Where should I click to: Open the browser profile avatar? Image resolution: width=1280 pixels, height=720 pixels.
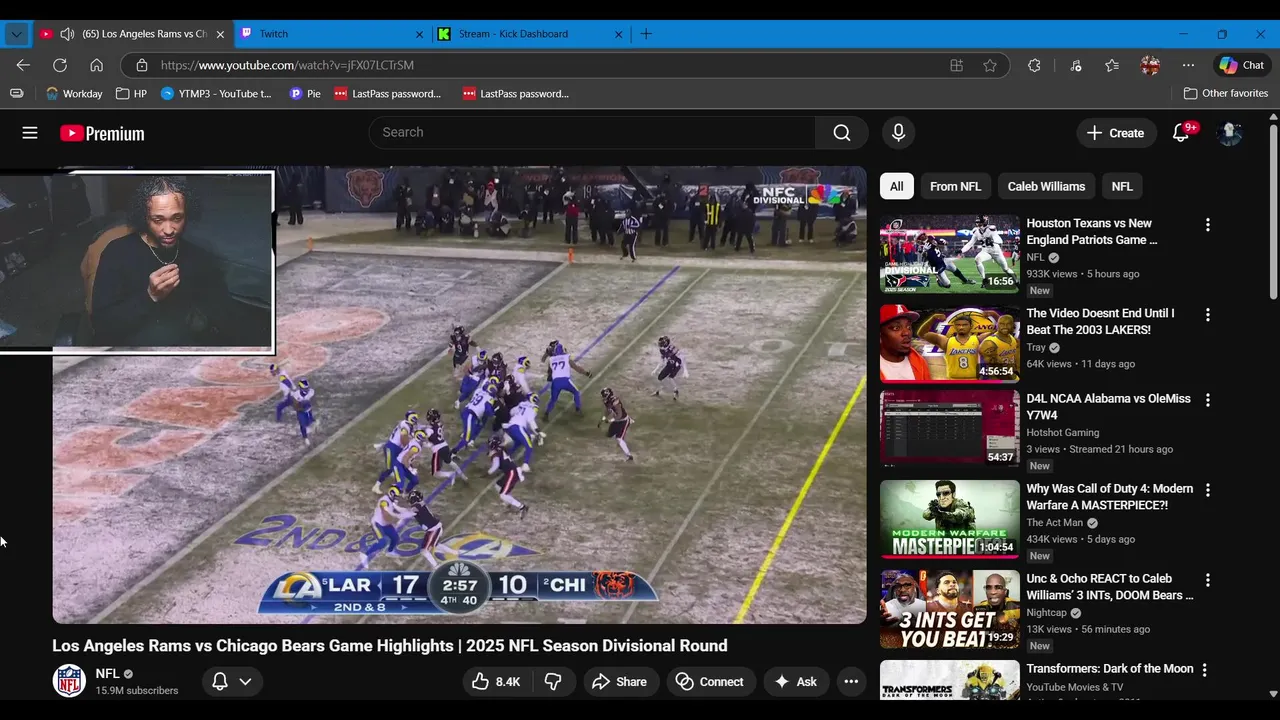[x=1150, y=65]
